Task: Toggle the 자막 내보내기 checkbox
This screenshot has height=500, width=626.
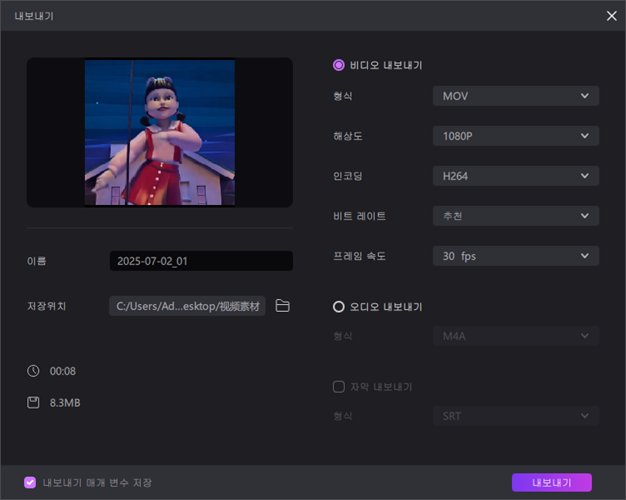Action: coord(339,387)
